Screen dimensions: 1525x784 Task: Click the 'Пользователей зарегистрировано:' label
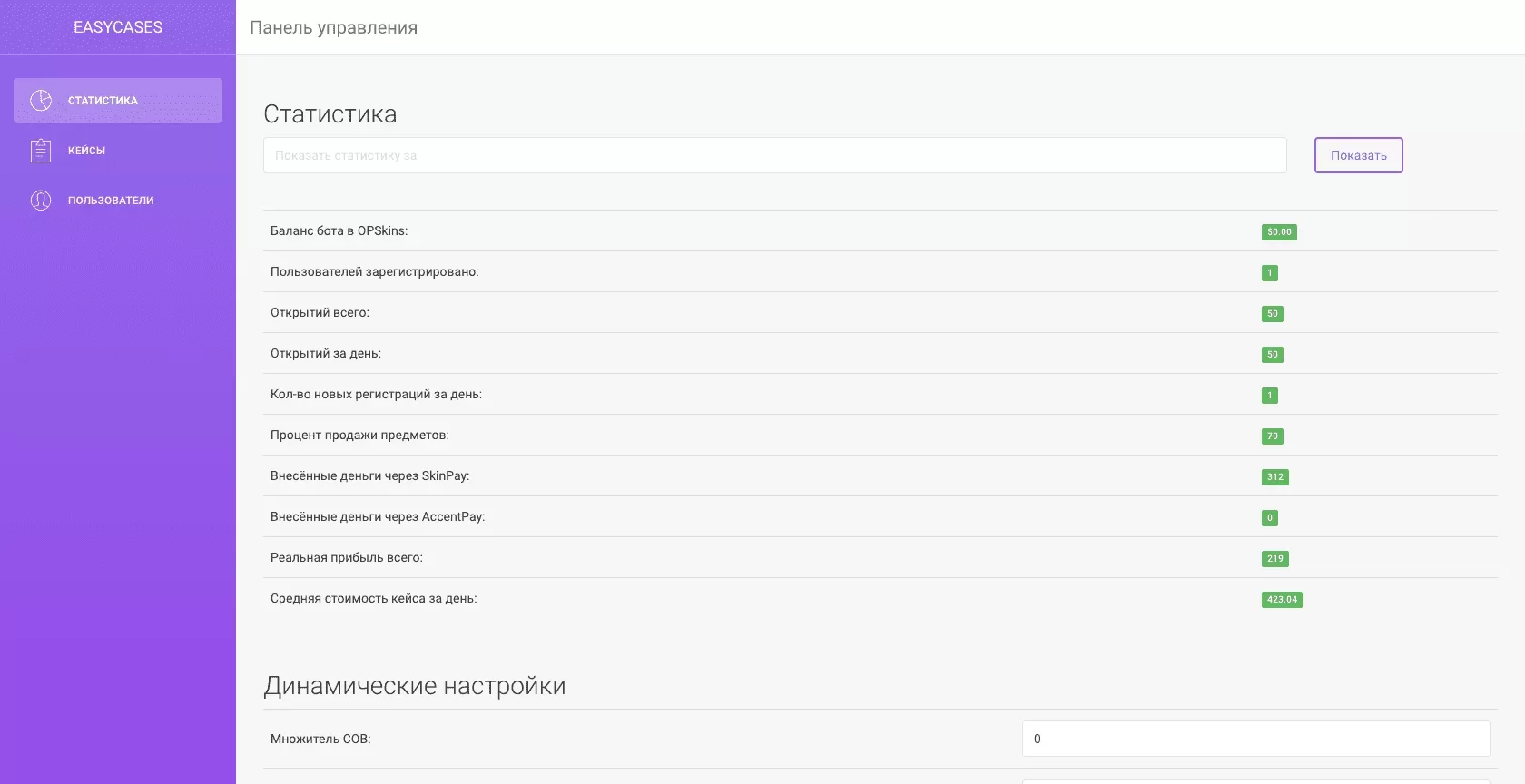(x=375, y=272)
